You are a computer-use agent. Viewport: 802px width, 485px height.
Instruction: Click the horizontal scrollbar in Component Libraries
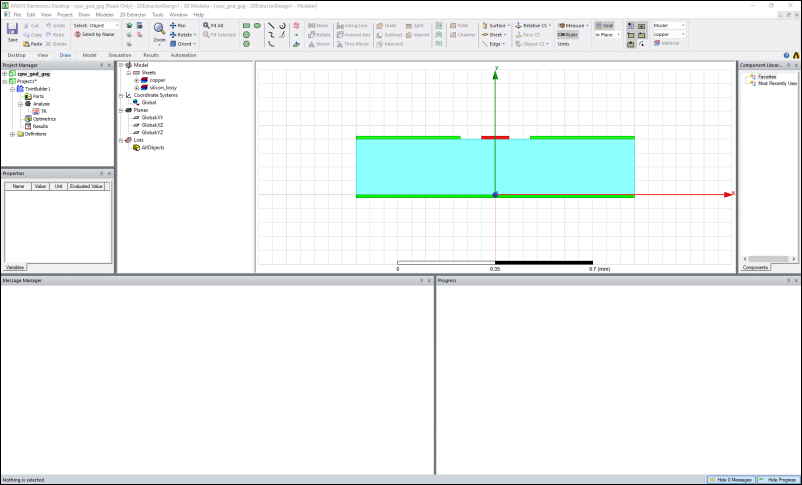[x=769, y=259]
